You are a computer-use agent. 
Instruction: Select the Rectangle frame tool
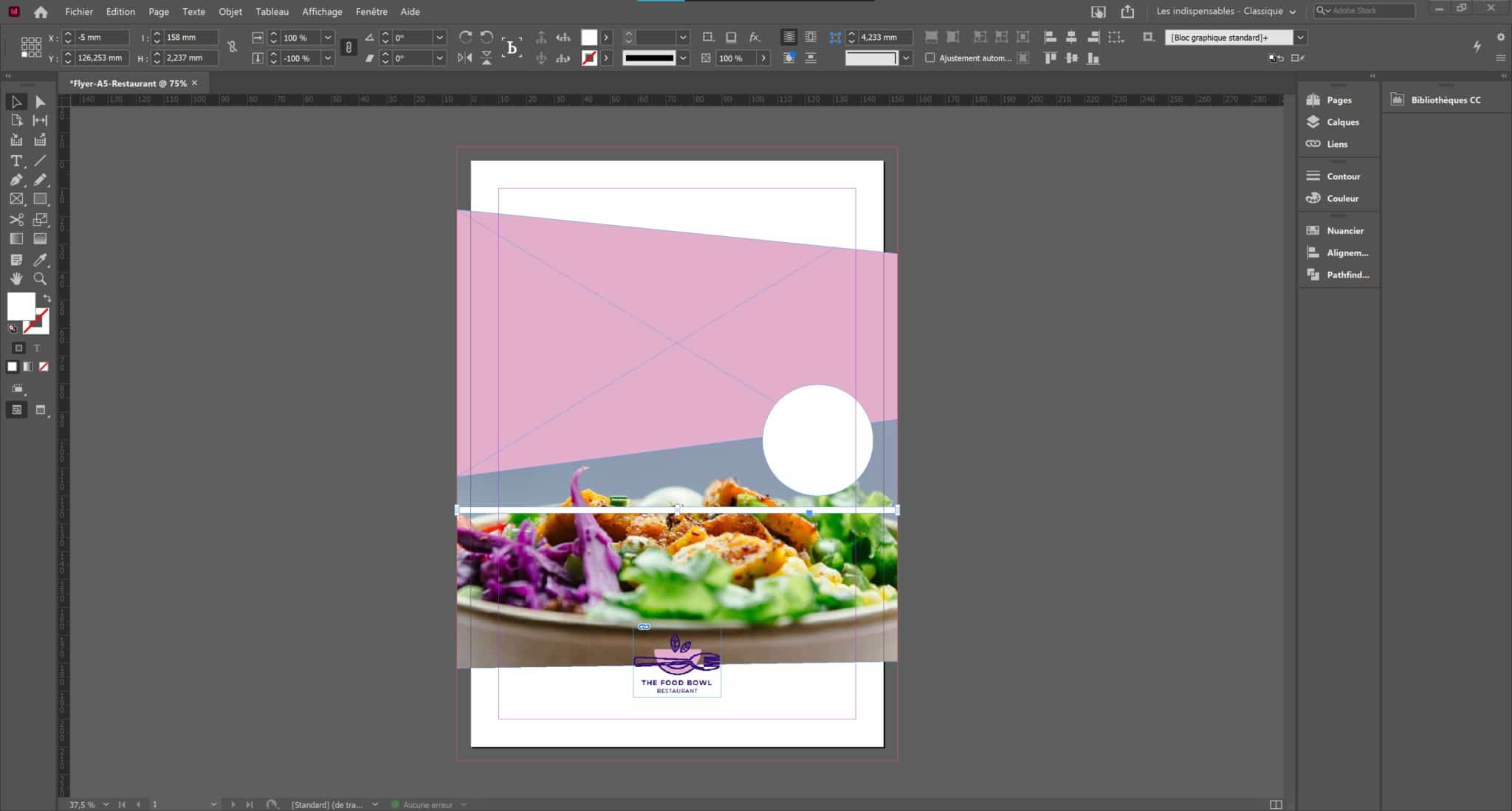click(x=16, y=198)
